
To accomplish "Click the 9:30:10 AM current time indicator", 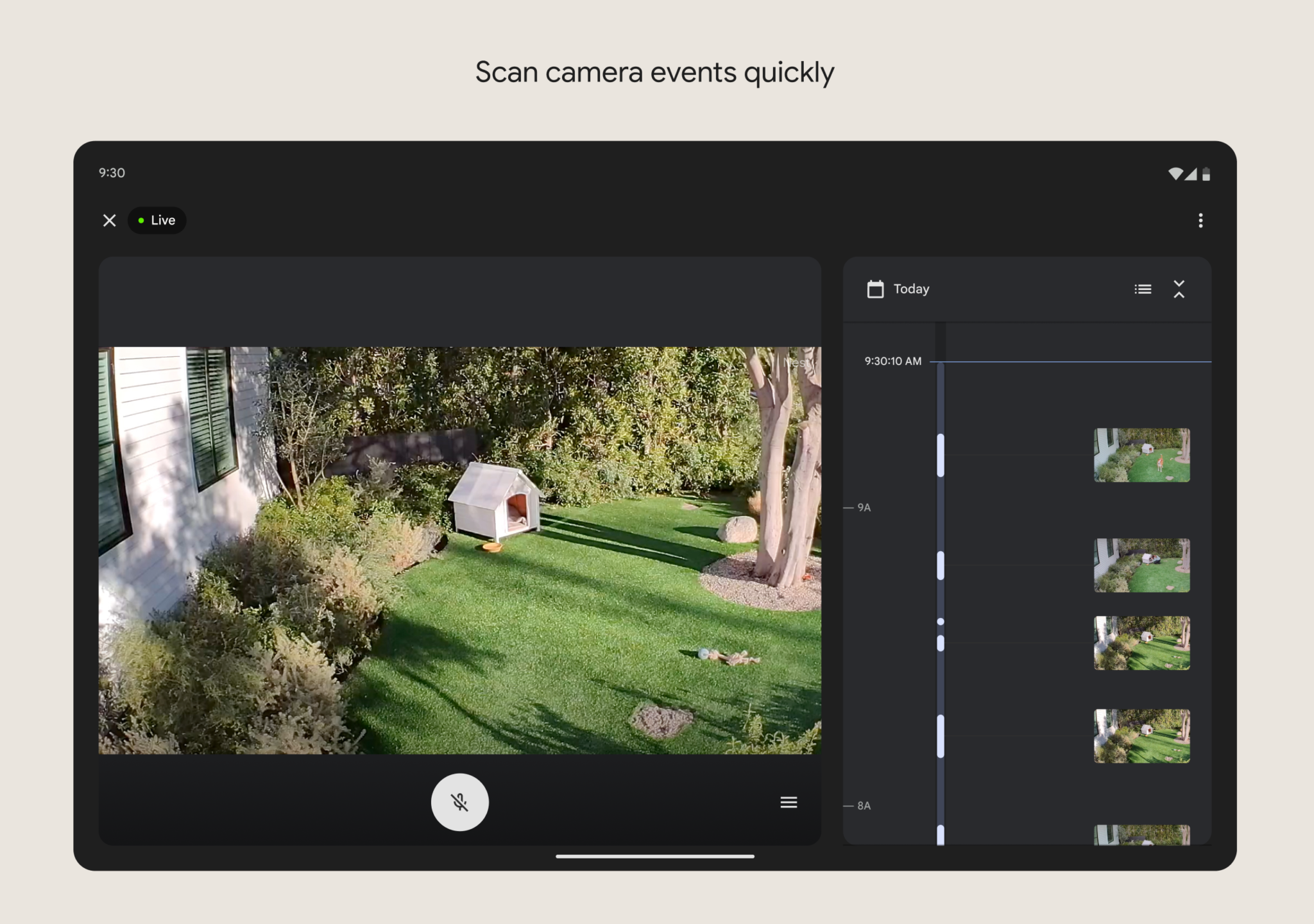I will tap(892, 361).
